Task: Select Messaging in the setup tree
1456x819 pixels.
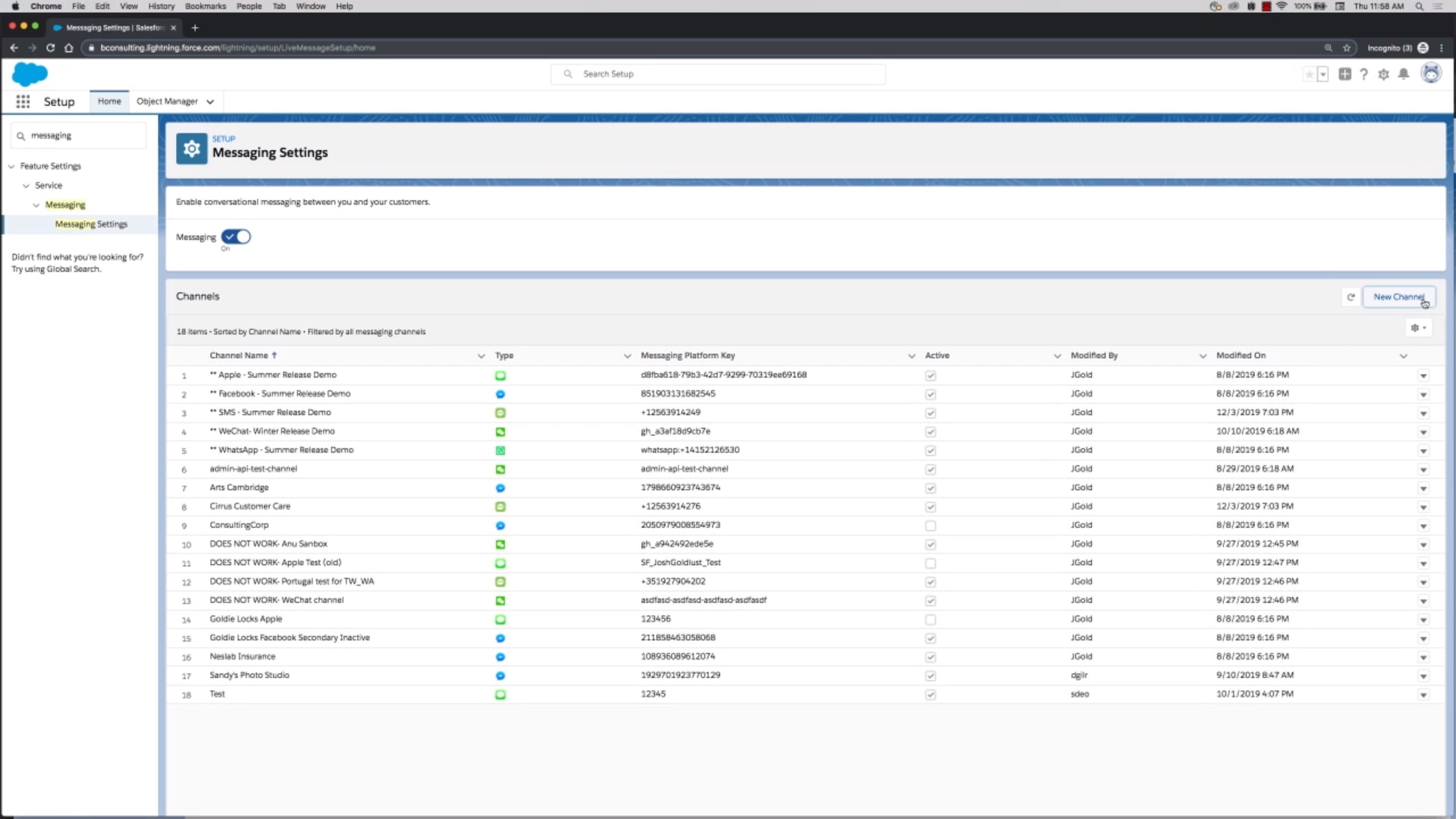Action: [x=65, y=205]
